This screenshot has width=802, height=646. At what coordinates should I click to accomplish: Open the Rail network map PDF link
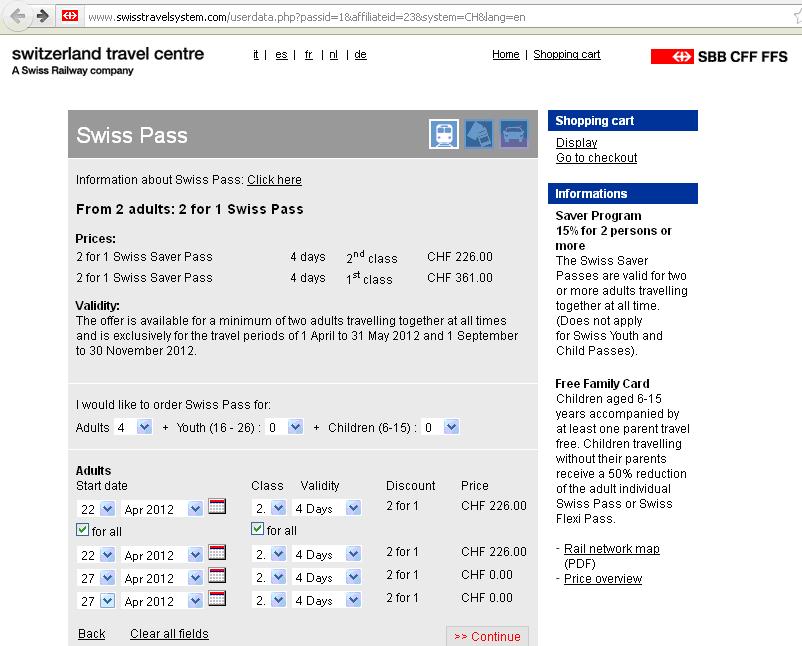point(612,549)
